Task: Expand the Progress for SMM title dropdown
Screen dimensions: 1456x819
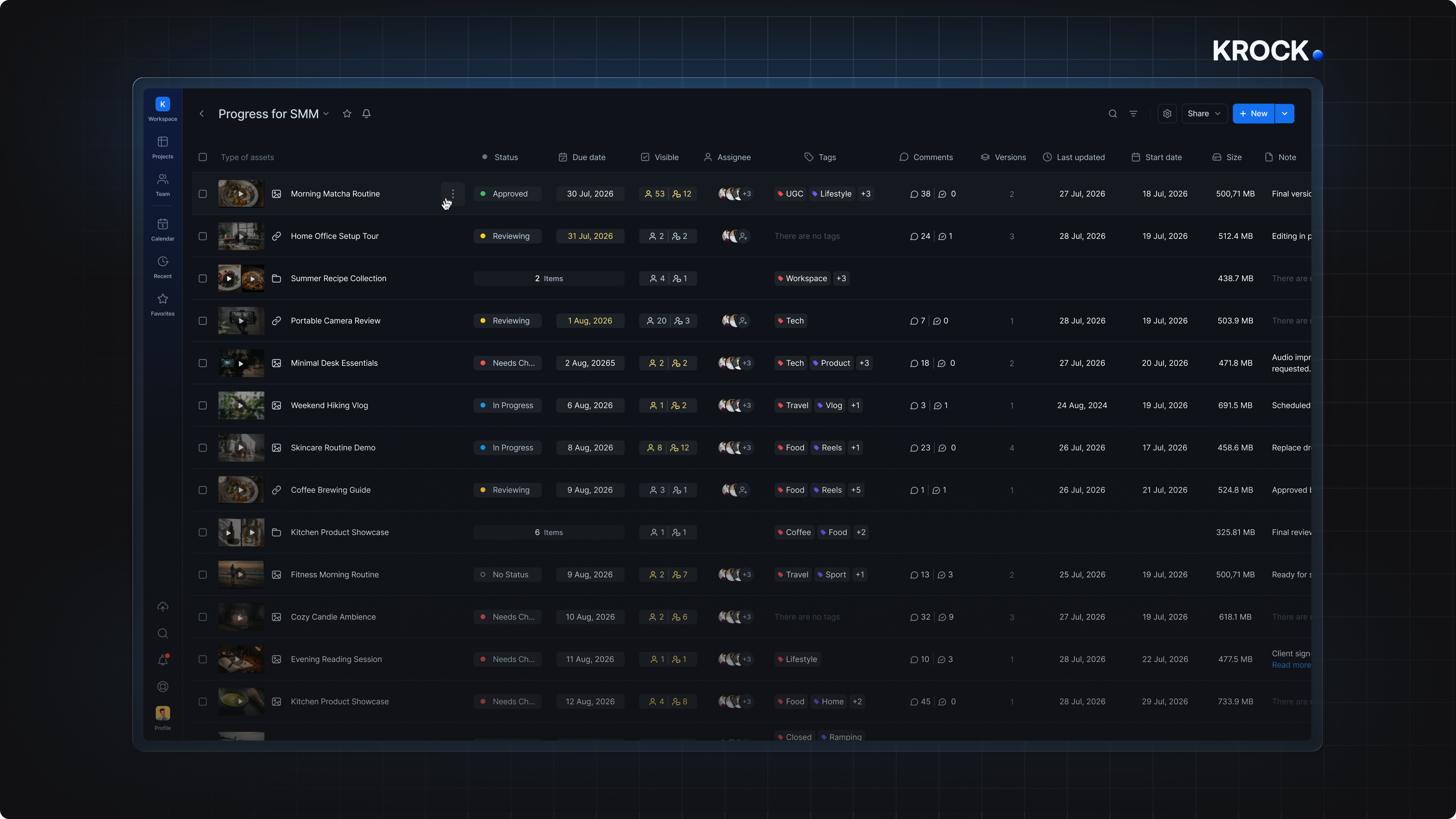Action: pos(326,114)
